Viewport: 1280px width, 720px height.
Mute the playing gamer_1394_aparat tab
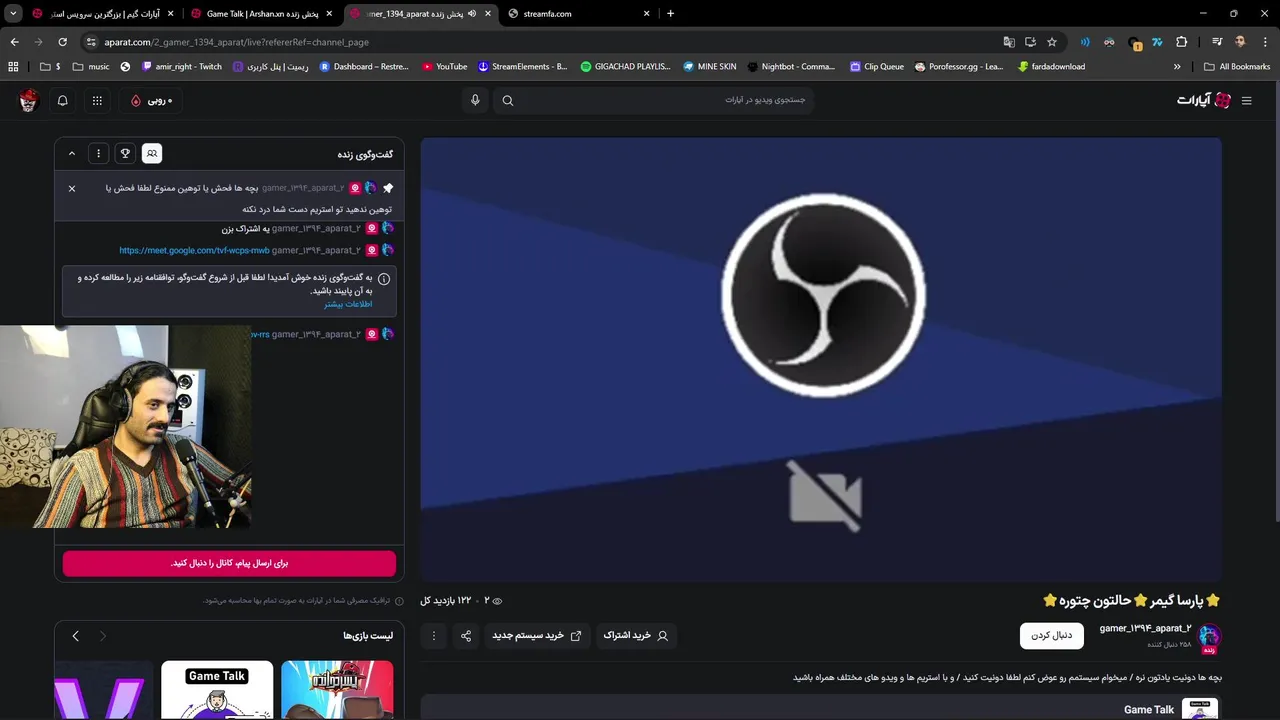[471, 14]
